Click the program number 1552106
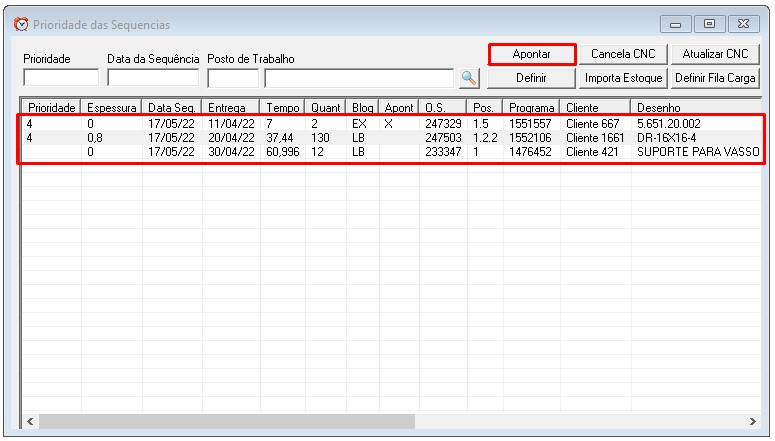Image resolution: width=775 pixels, height=441 pixels. (530, 137)
